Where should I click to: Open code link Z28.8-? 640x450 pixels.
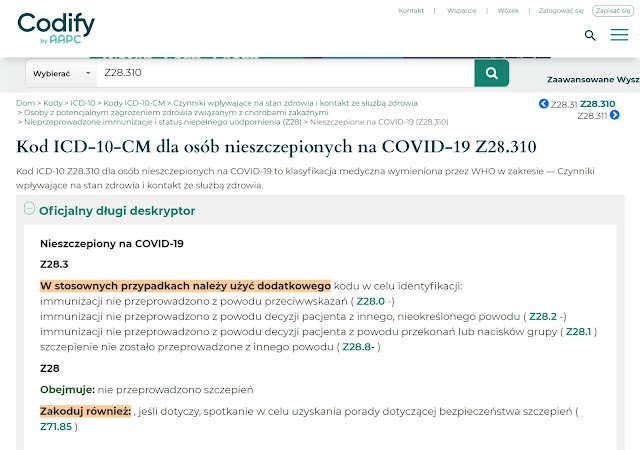tap(358, 347)
